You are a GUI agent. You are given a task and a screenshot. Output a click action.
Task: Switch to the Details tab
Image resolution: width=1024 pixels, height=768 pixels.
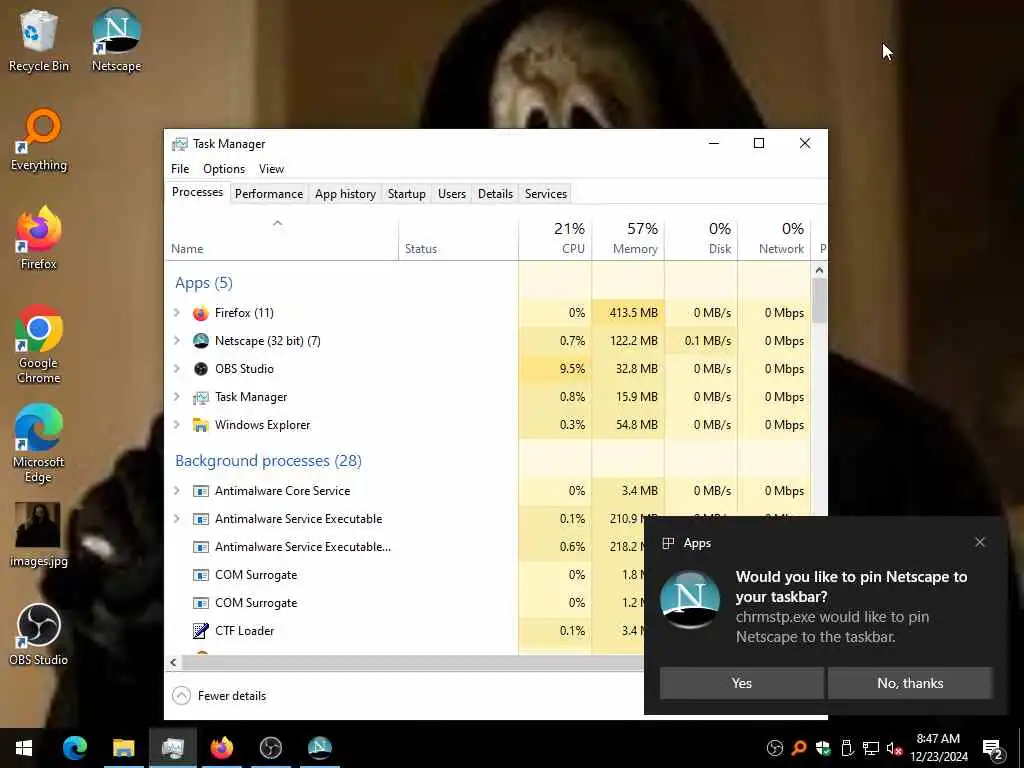tap(495, 194)
